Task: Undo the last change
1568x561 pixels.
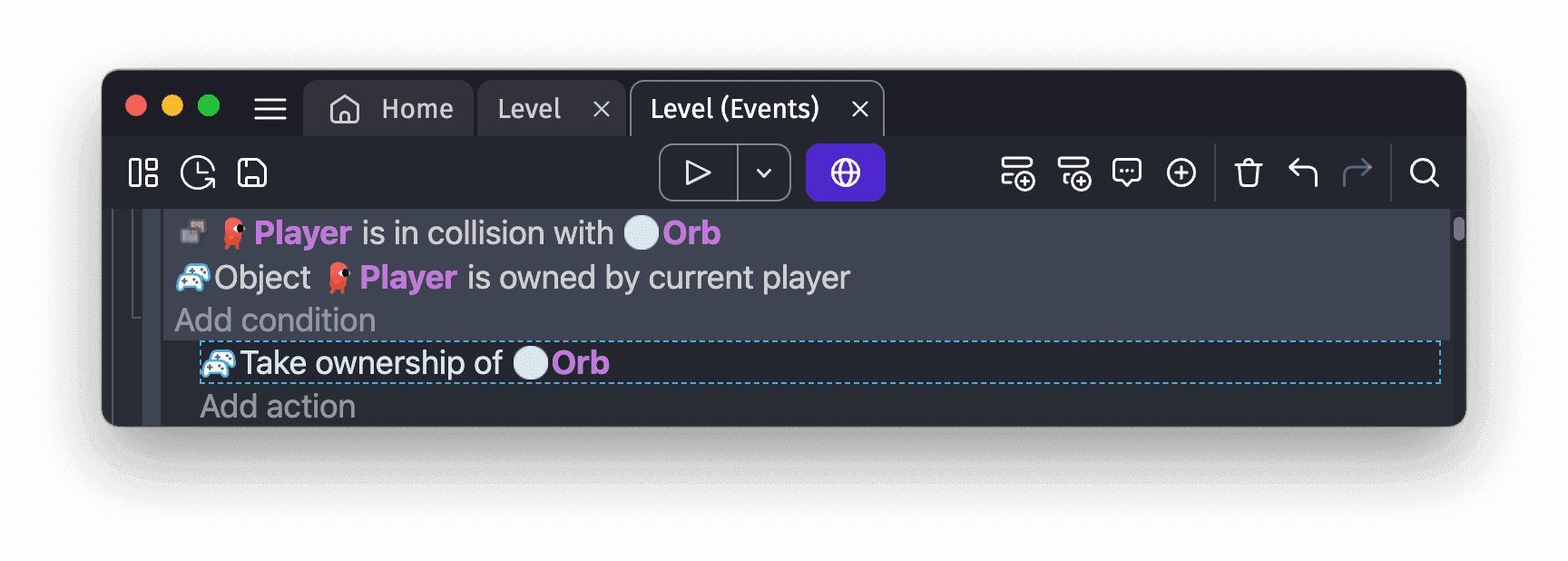Action: [1303, 172]
